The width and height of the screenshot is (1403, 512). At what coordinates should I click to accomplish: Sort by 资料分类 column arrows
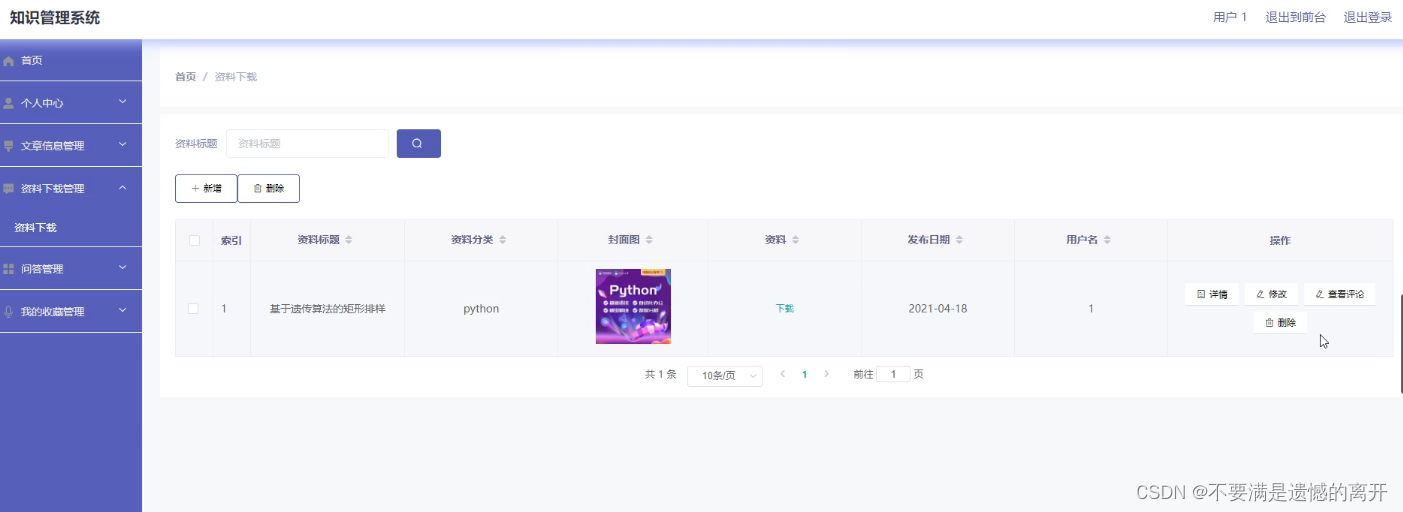pyautogui.click(x=502, y=240)
